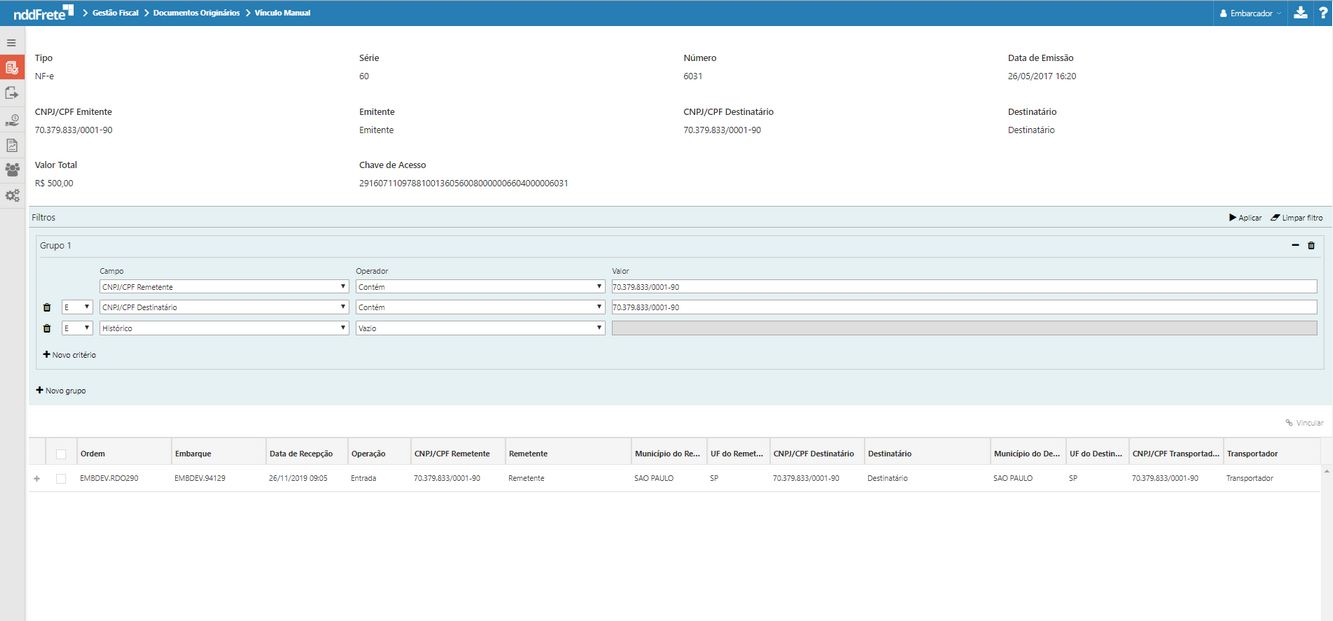
Task: Toggle the select-all header checkbox
Action: 61,454
